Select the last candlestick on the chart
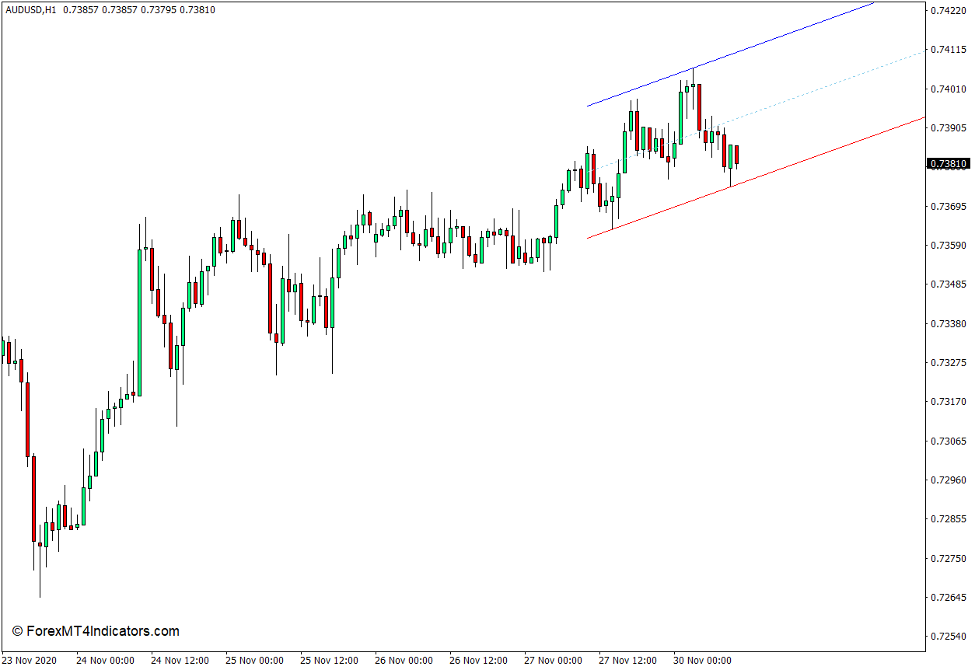 pos(737,155)
